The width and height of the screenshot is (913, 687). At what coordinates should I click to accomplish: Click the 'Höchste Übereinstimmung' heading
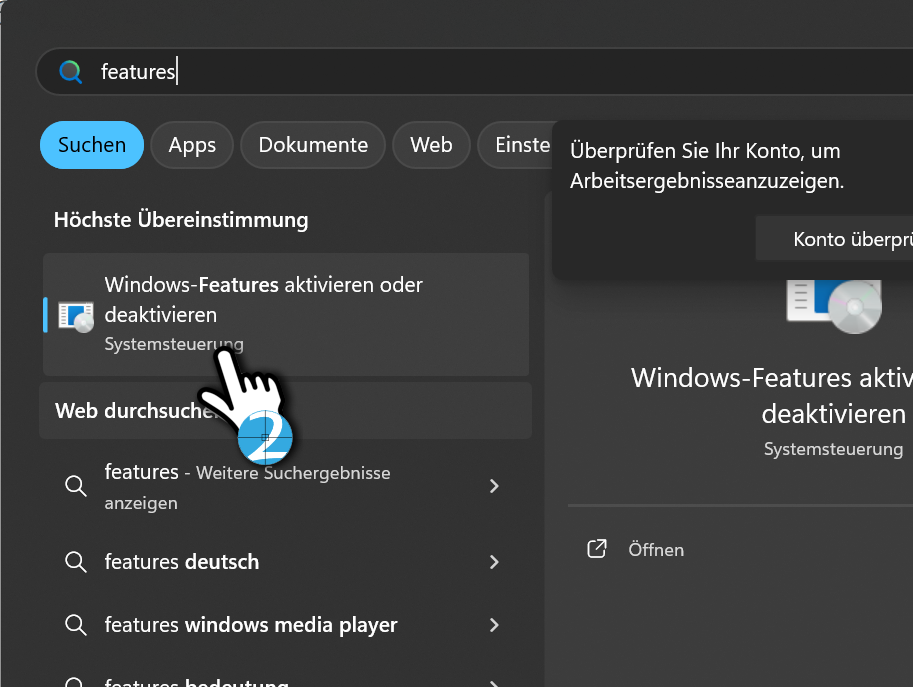tap(181, 220)
